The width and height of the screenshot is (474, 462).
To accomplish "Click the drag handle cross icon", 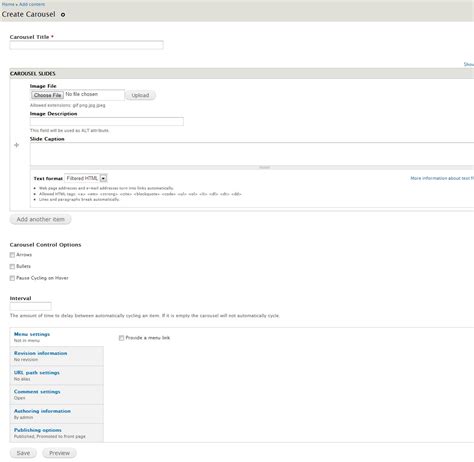I will pos(17,145).
